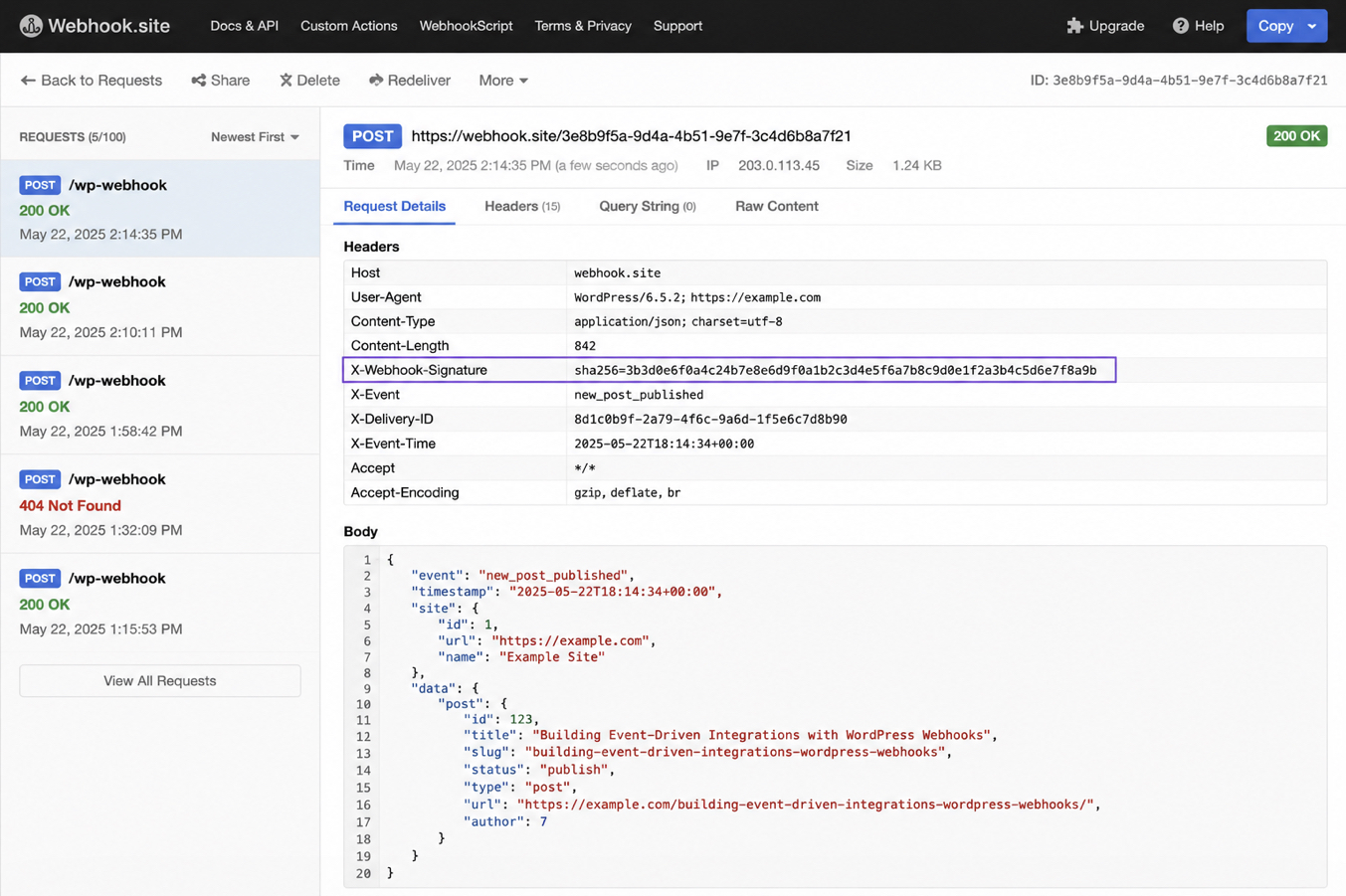
Task: Open the Newest First sort dropdown
Action: (255, 137)
